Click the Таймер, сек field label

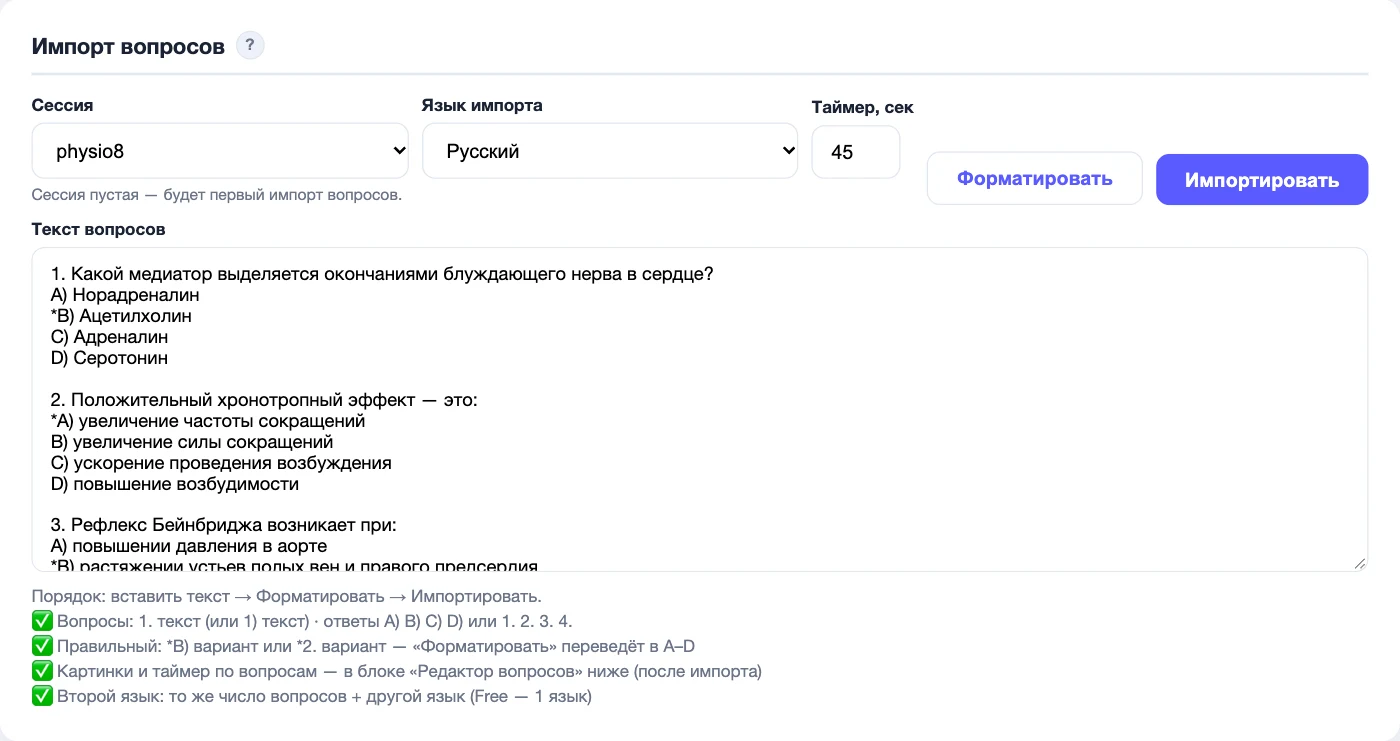(x=863, y=107)
